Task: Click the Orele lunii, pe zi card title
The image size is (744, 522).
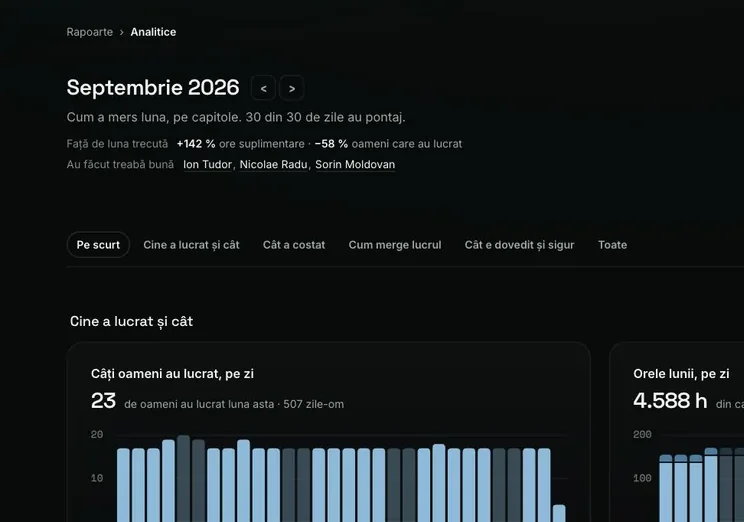Action: 681,374
